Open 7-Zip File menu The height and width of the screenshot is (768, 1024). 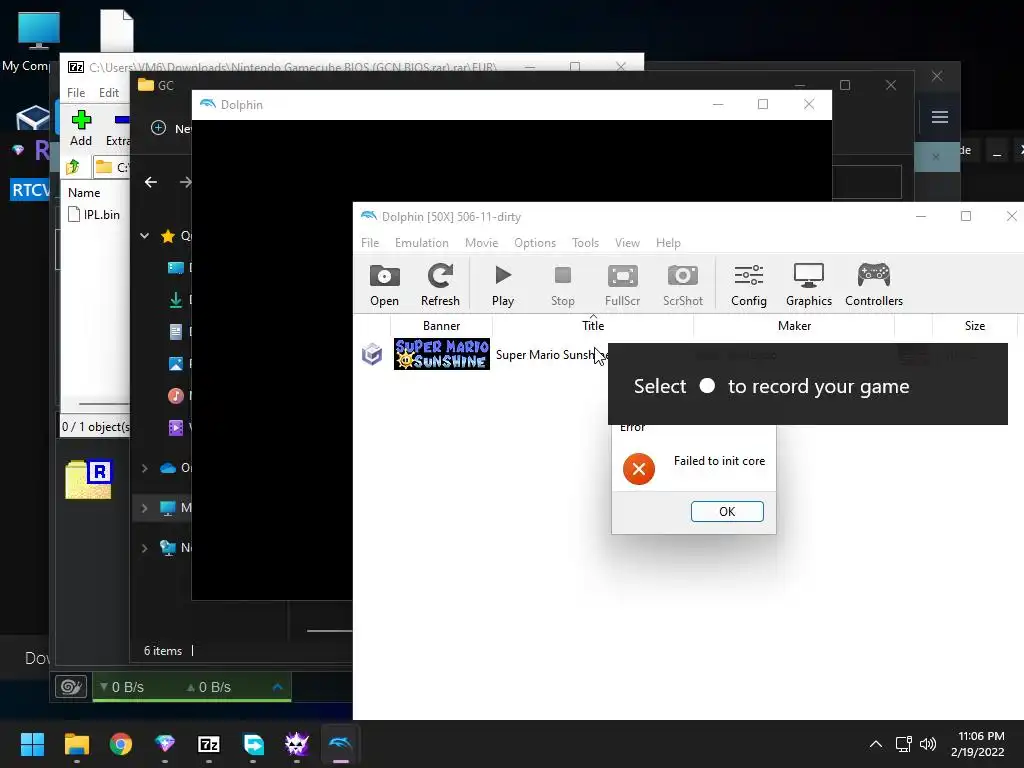[76, 93]
